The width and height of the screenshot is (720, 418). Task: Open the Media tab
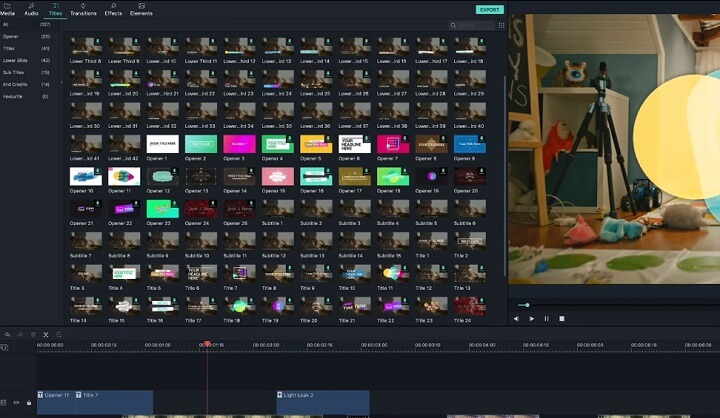pyautogui.click(x=7, y=10)
